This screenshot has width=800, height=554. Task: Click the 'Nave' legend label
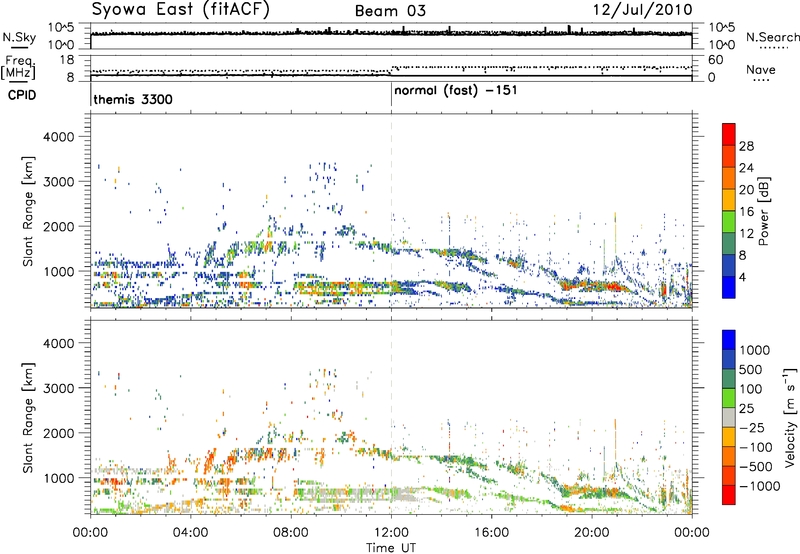click(761, 70)
